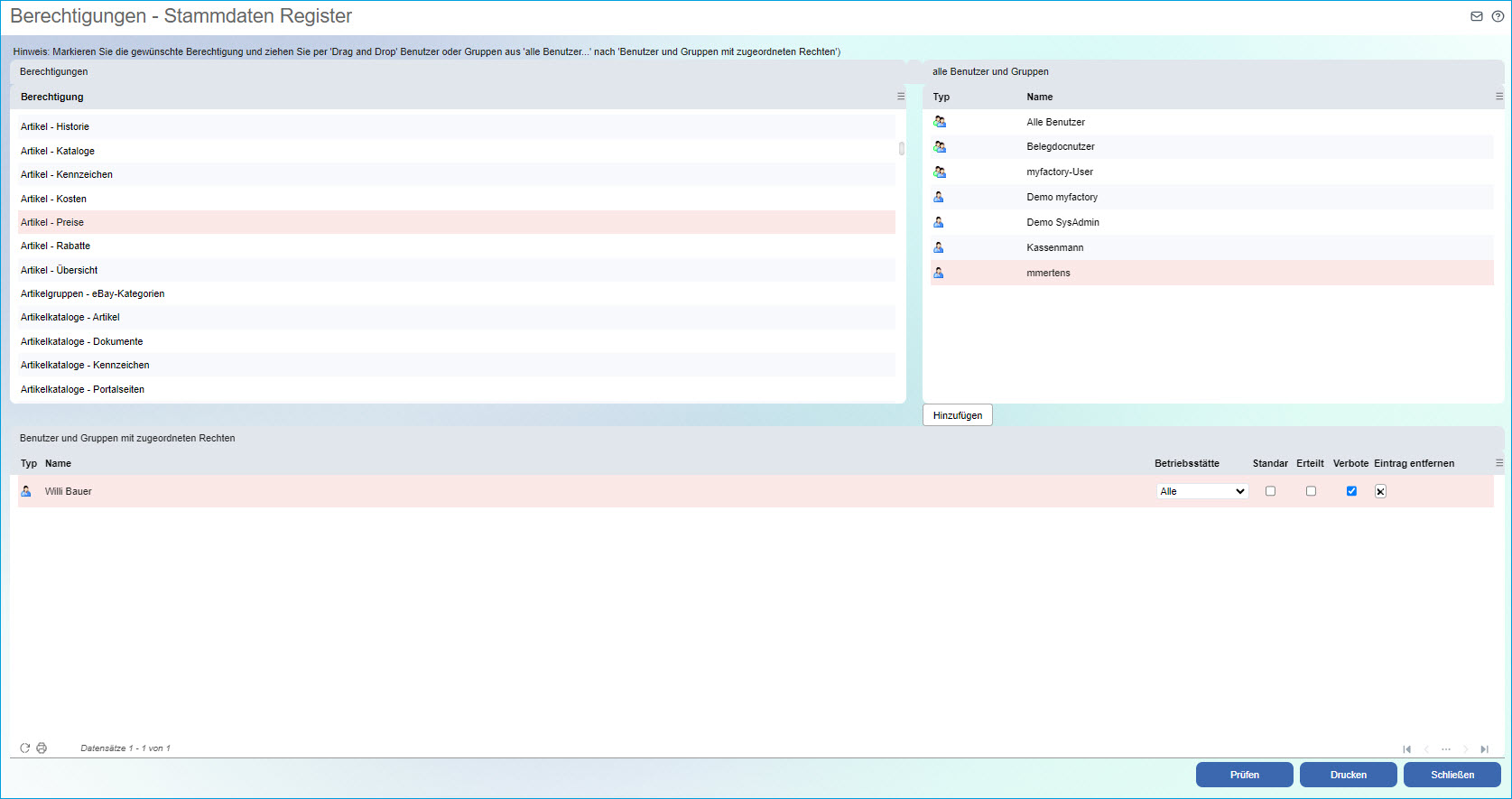Select 'Artikelkataloge - Dokumente' in the permissions list
The width and height of the screenshot is (1512, 799).
pos(82,341)
